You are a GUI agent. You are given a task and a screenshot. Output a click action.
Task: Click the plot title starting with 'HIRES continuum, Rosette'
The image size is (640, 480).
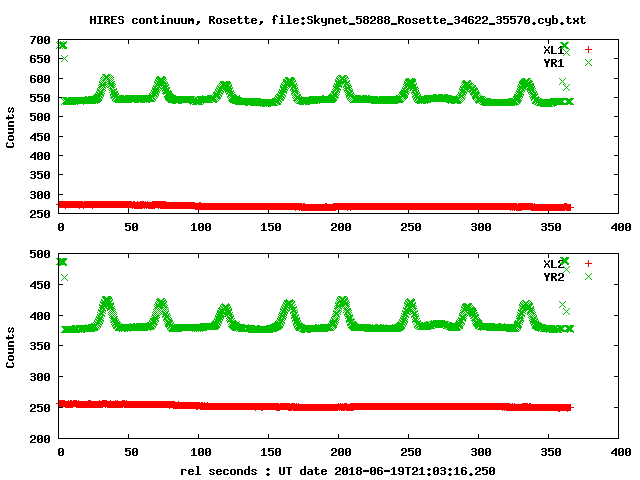tap(338, 20)
